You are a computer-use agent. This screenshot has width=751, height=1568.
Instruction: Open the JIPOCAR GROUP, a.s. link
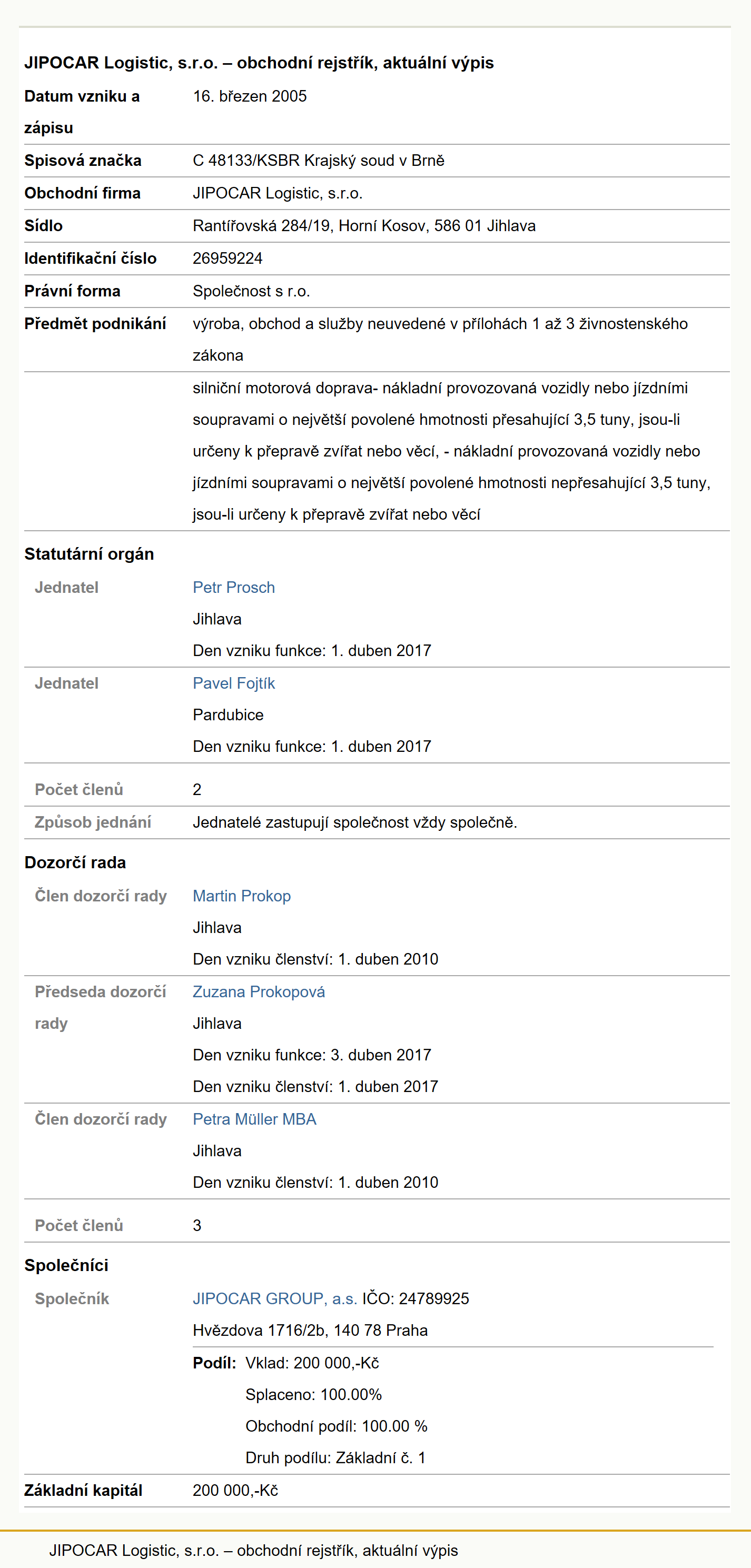[x=275, y=1298]
